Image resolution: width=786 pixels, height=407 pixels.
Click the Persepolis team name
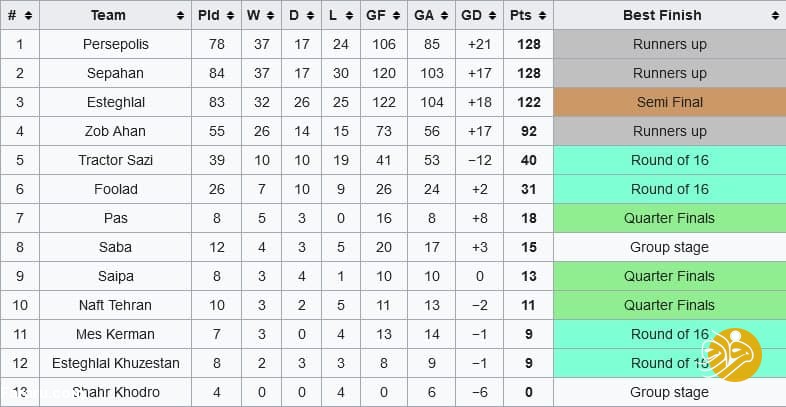(116, 44)
